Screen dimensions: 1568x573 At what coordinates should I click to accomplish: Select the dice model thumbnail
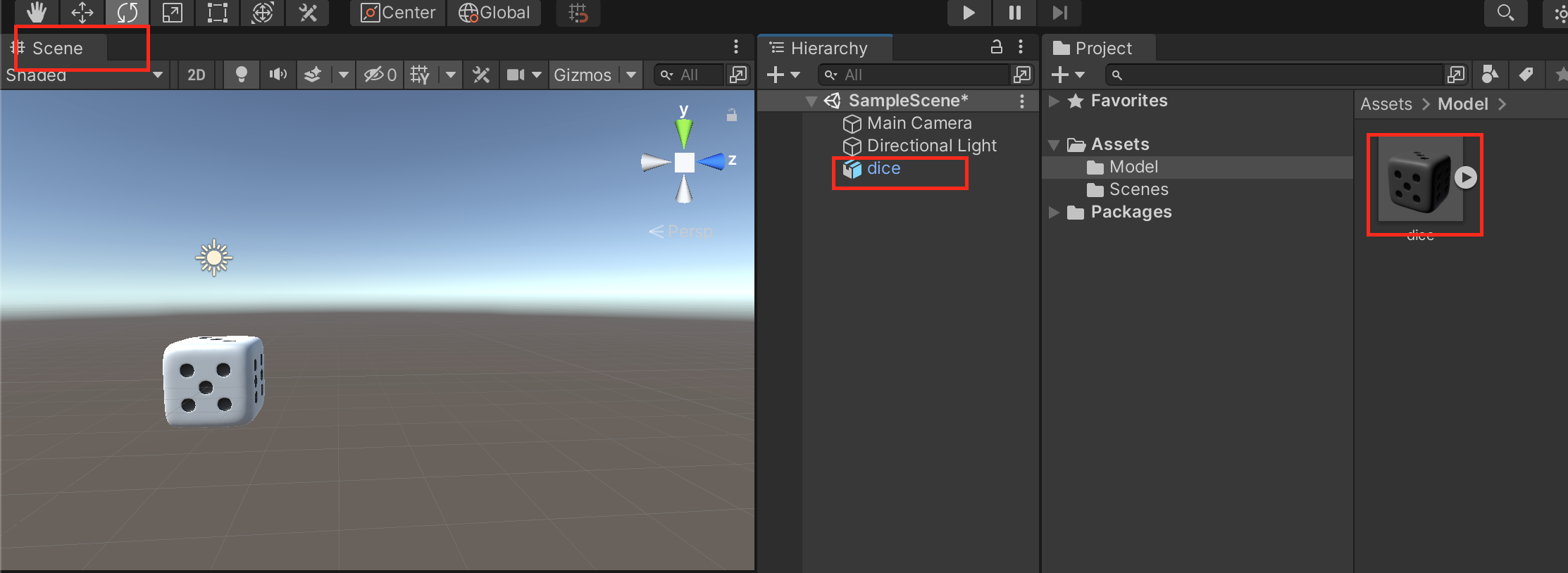1419,180
